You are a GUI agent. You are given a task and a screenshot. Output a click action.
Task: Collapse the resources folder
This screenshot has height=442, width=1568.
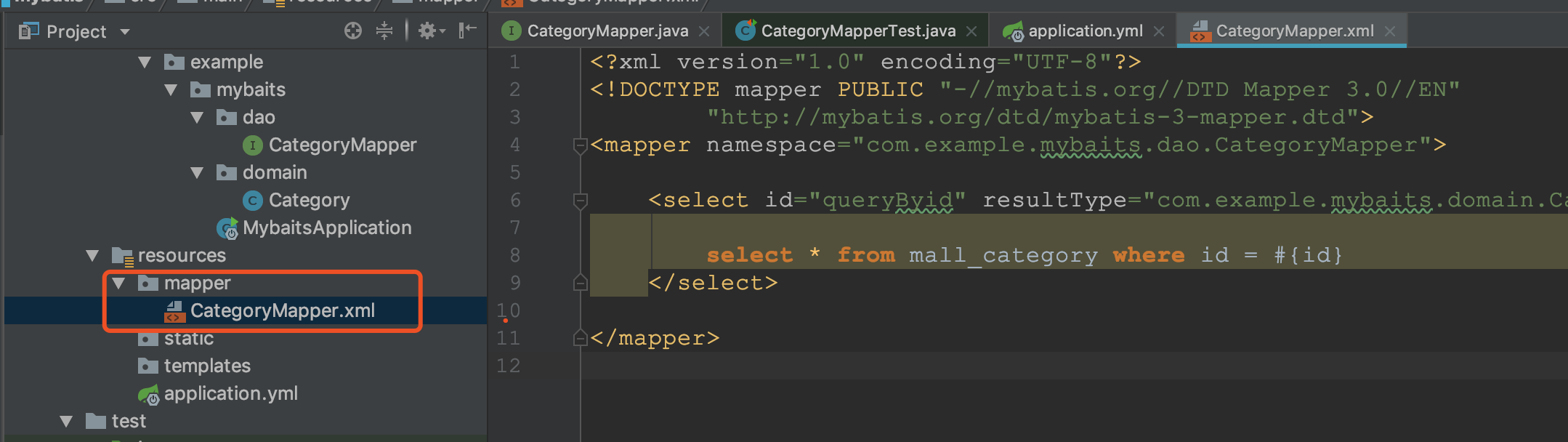click(92, 256)
